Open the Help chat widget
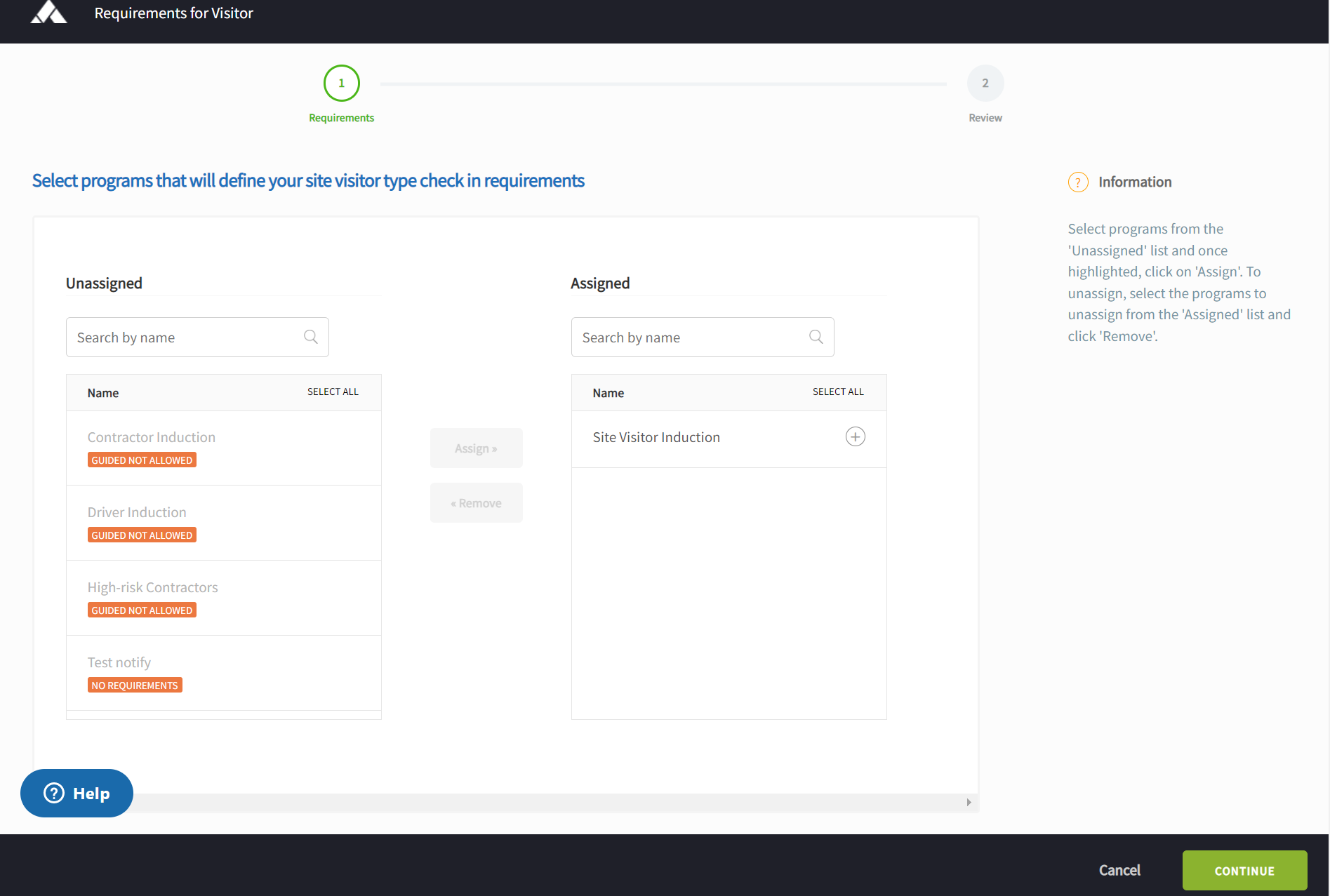This screenshot has width=1330, height=896. click(77, 793)
